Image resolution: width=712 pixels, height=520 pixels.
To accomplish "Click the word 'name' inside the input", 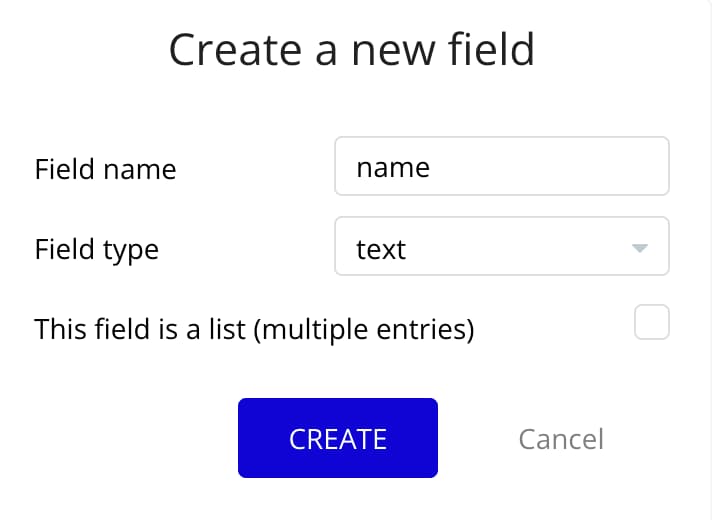I will pyautogui.click(x=393, y=168).
